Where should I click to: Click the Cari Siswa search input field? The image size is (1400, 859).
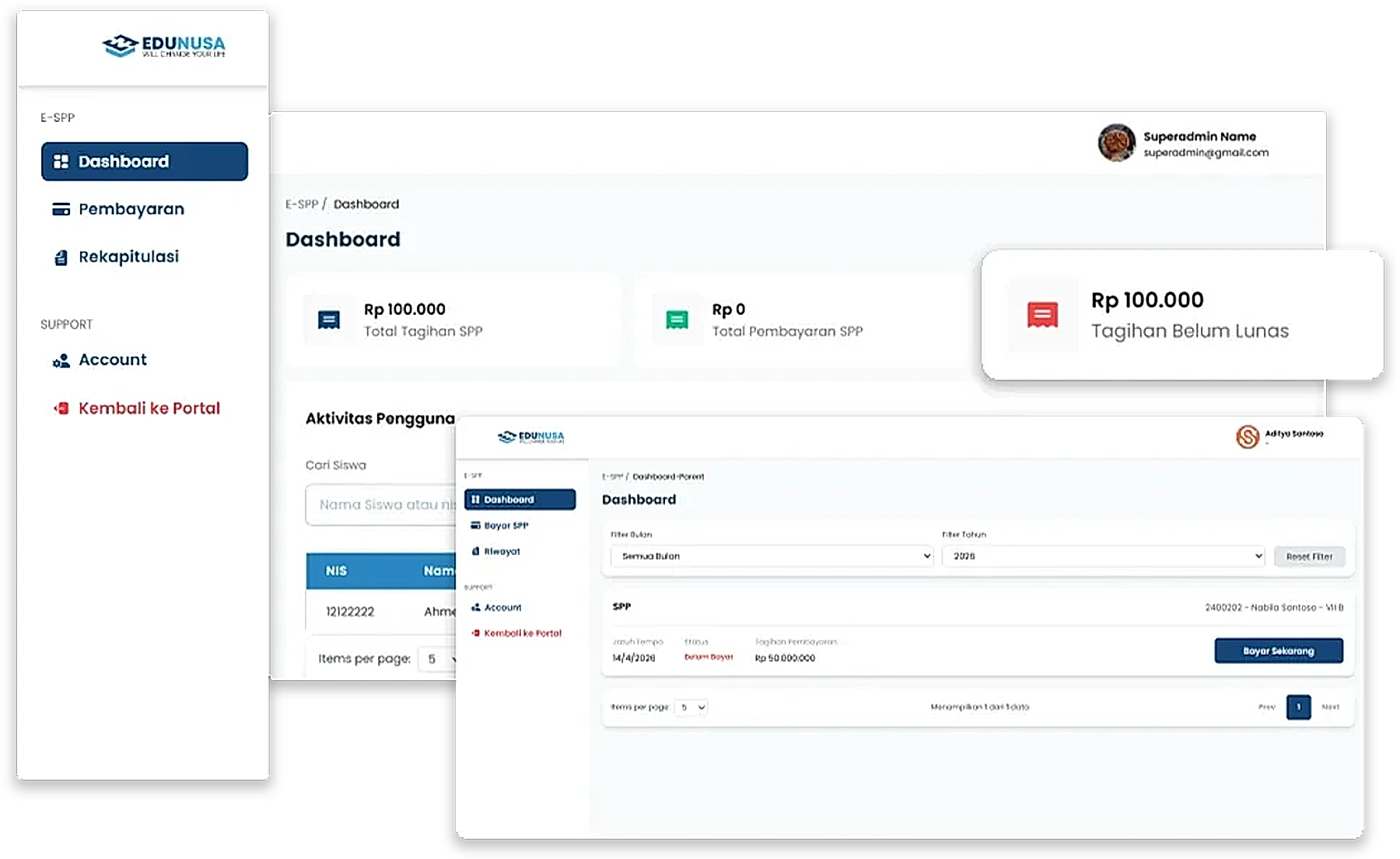tap(383, 505)
